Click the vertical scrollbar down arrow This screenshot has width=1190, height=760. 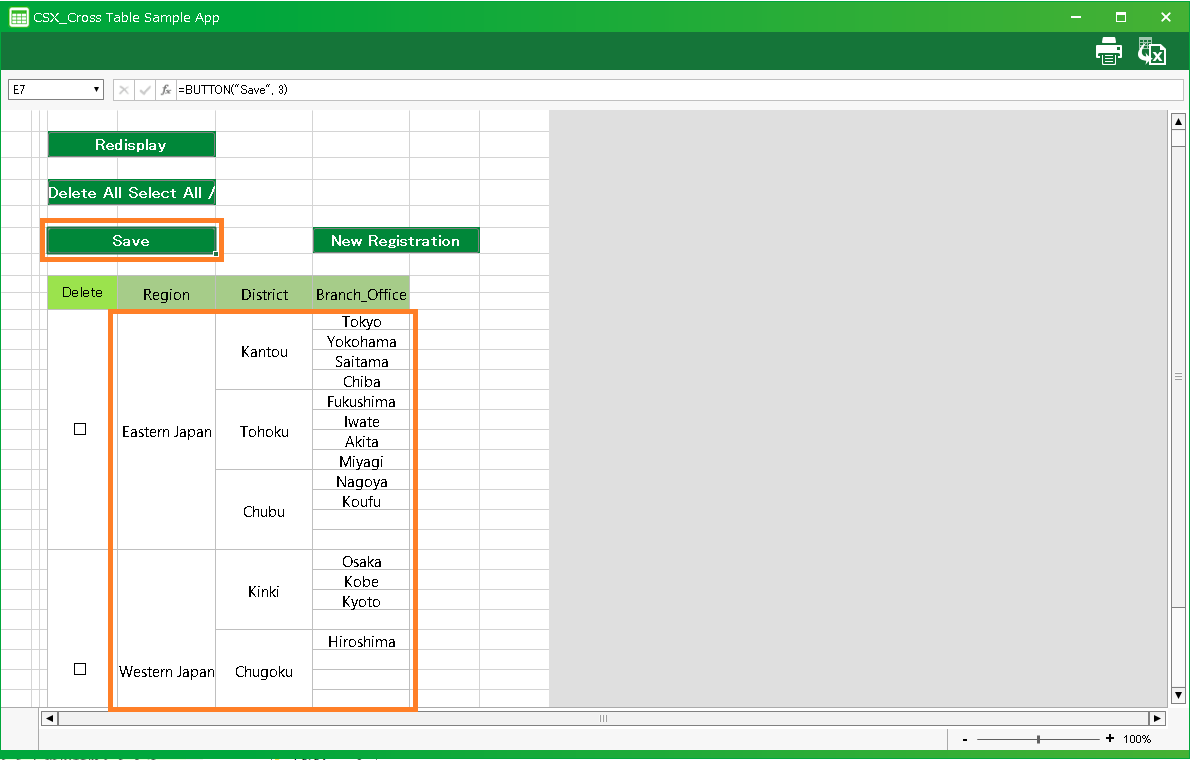1178,695
